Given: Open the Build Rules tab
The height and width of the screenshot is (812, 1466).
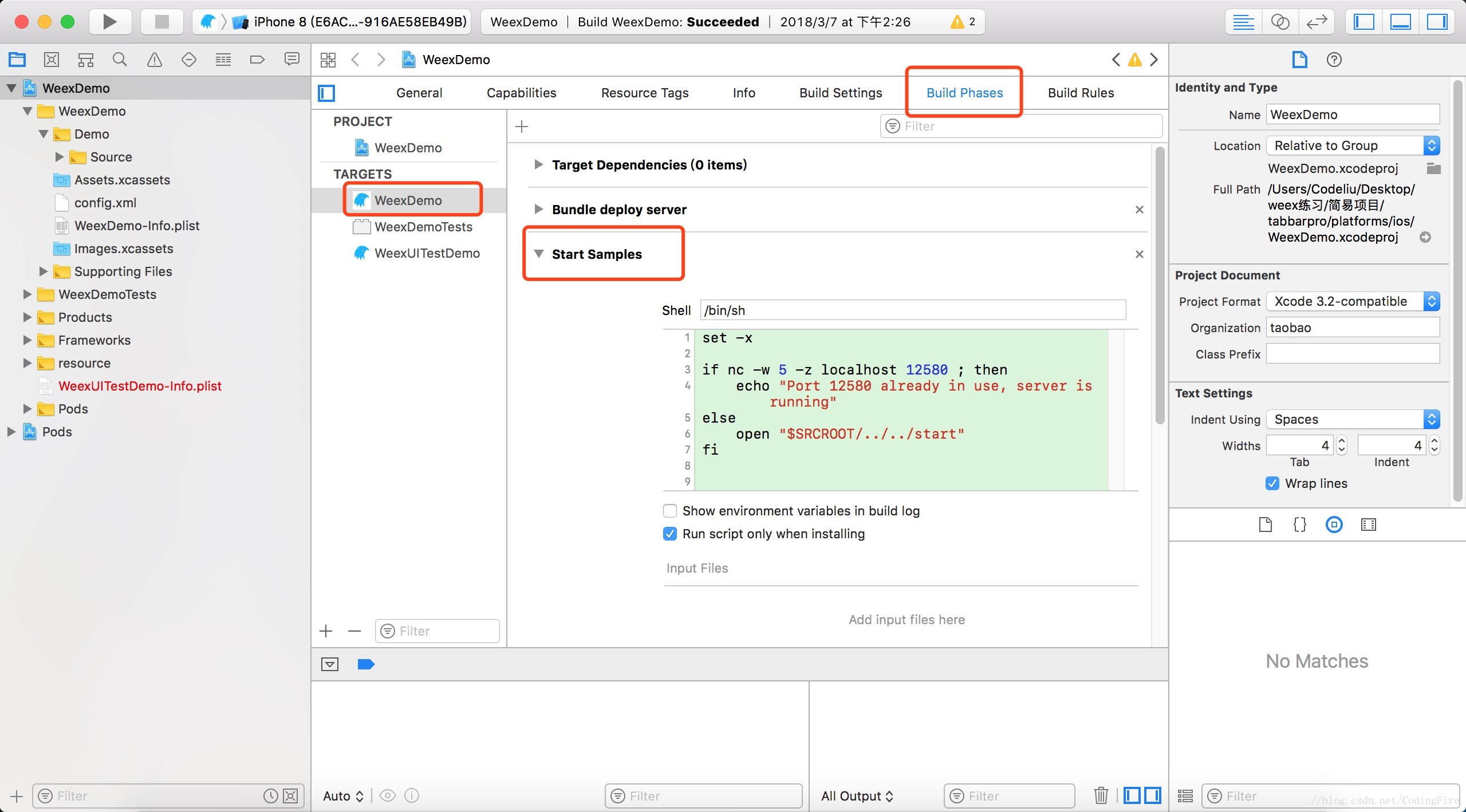Looking at the screenshot, I should tap(1081, 93).
